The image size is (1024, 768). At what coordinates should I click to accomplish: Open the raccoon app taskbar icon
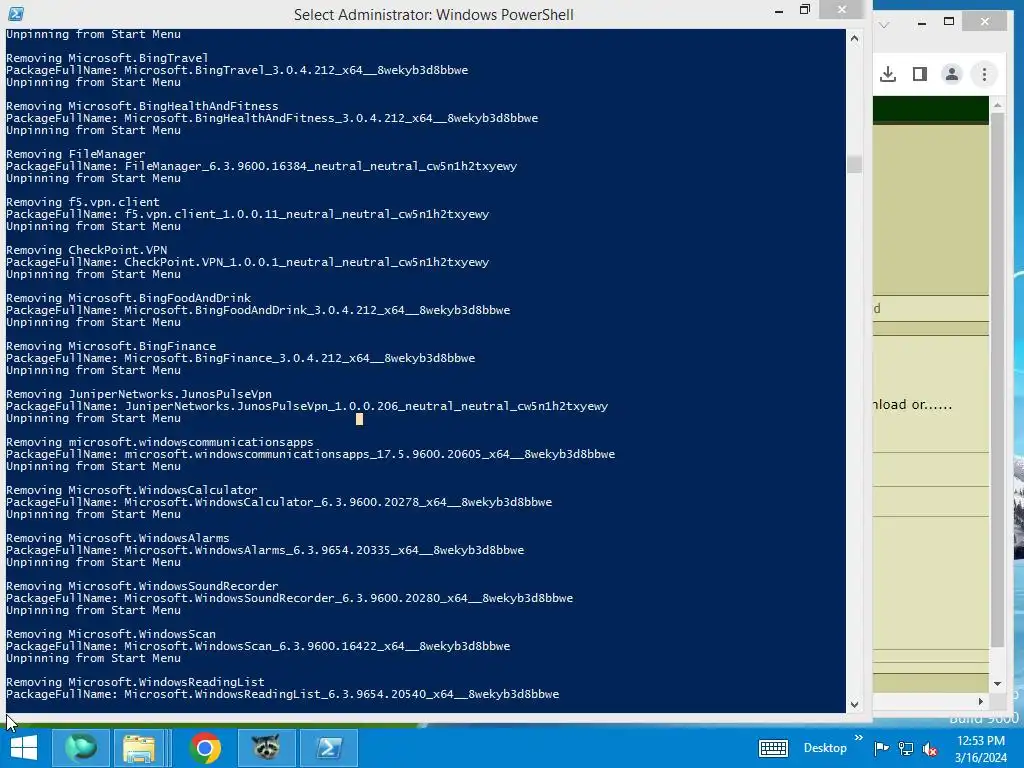pos(266,748)
